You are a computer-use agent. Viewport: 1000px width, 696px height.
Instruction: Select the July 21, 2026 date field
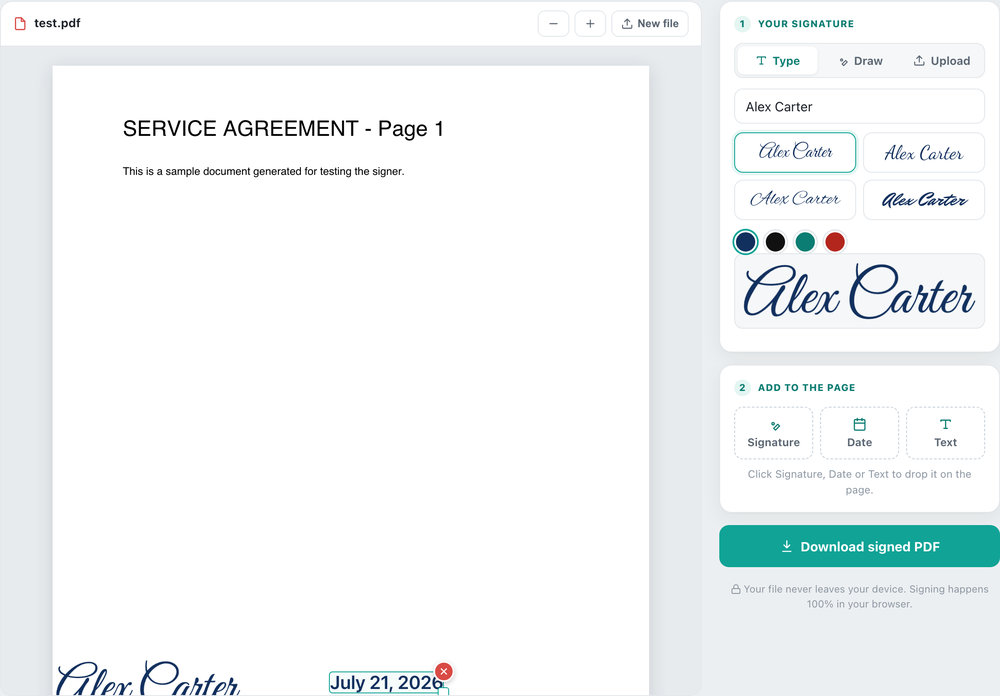click(x=385, y=683)
